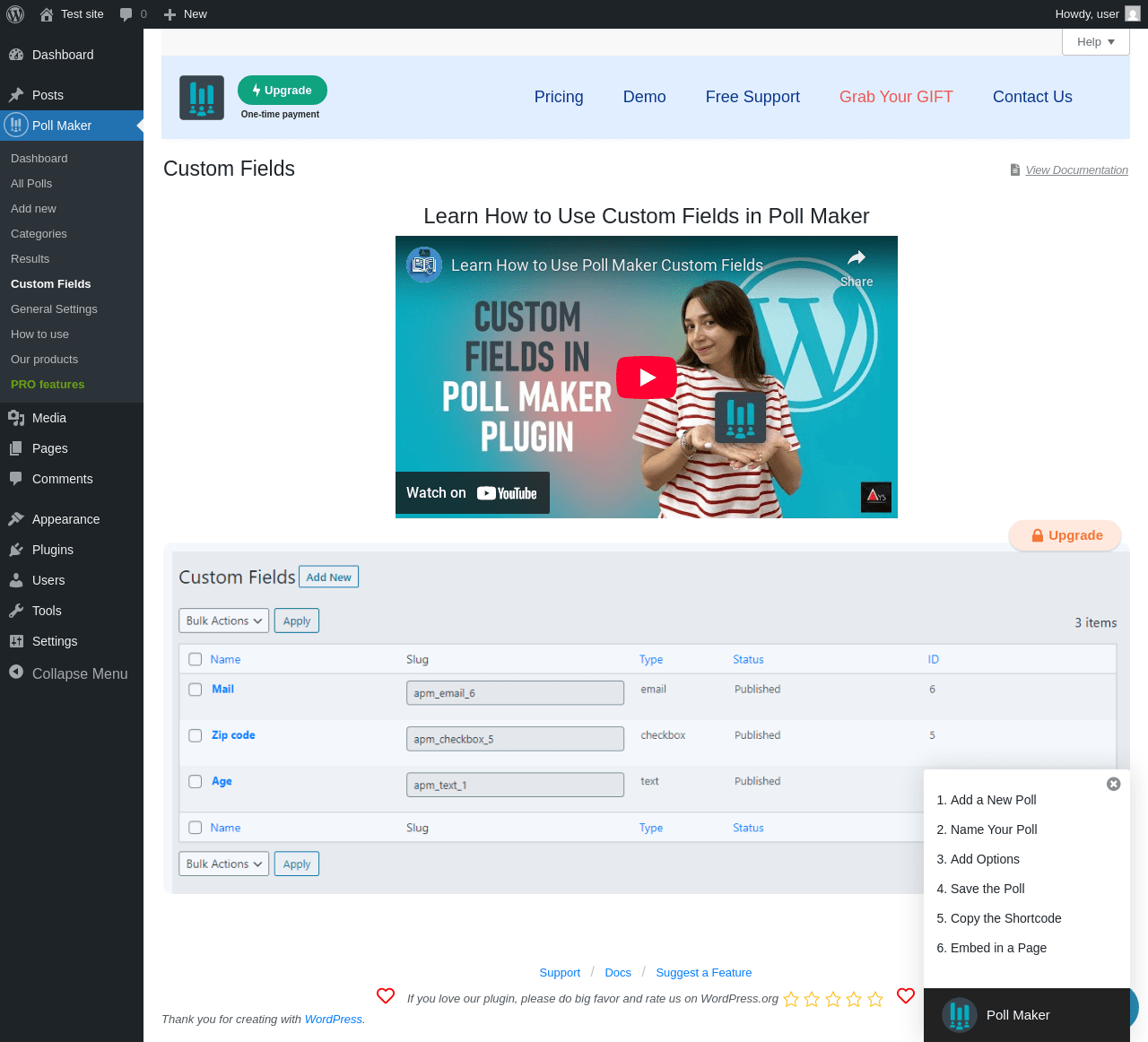Click the top Apply button

[297, 621]
